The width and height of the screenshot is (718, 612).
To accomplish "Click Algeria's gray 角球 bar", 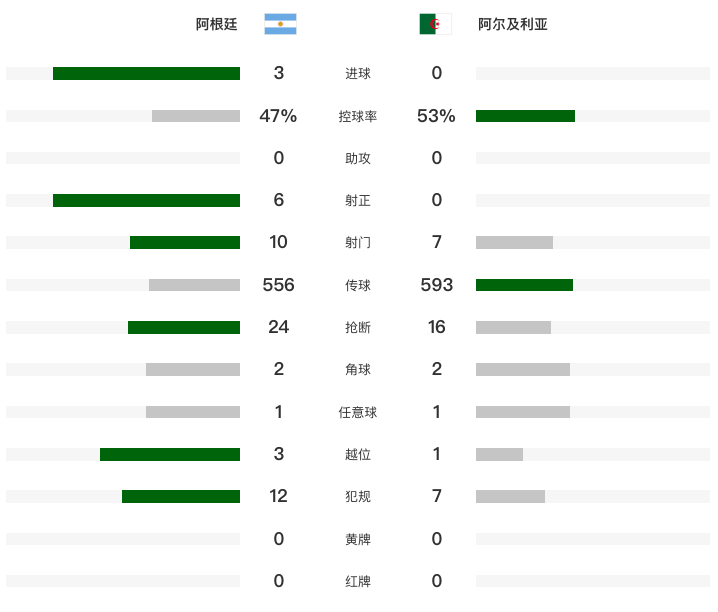I will (x=523, y=369).
